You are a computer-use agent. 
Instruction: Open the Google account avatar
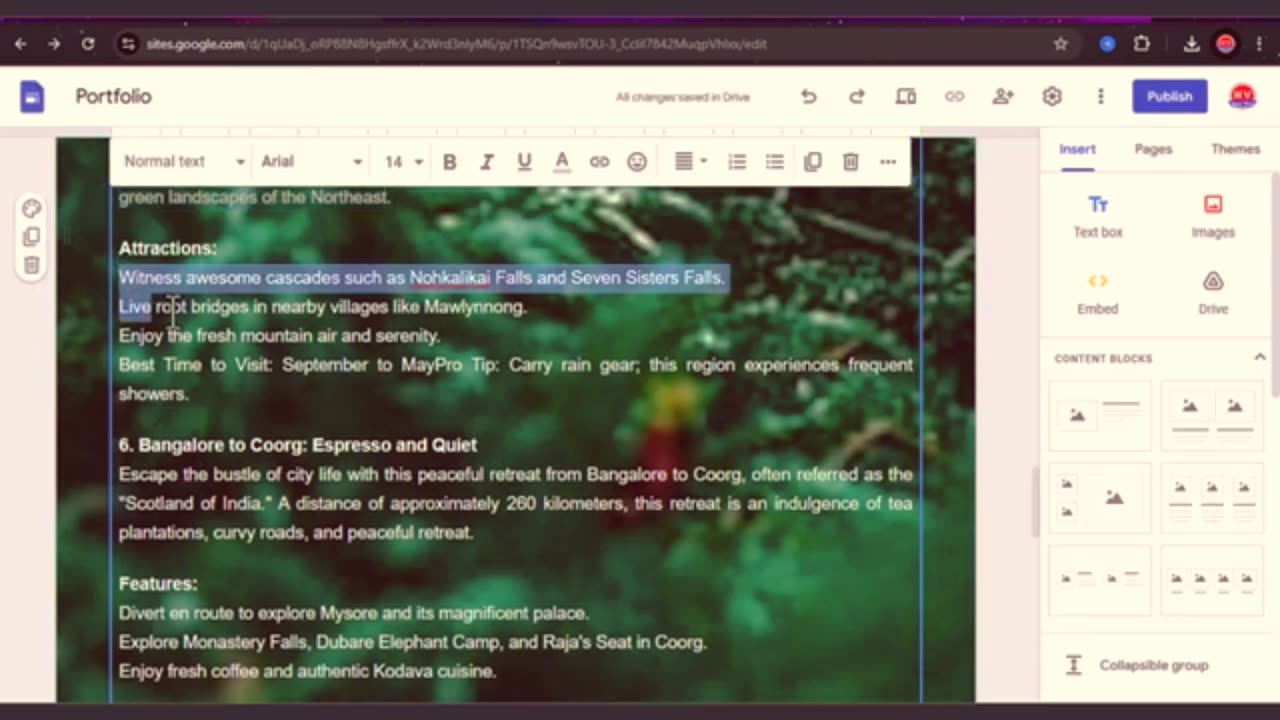coord(1242,97)
